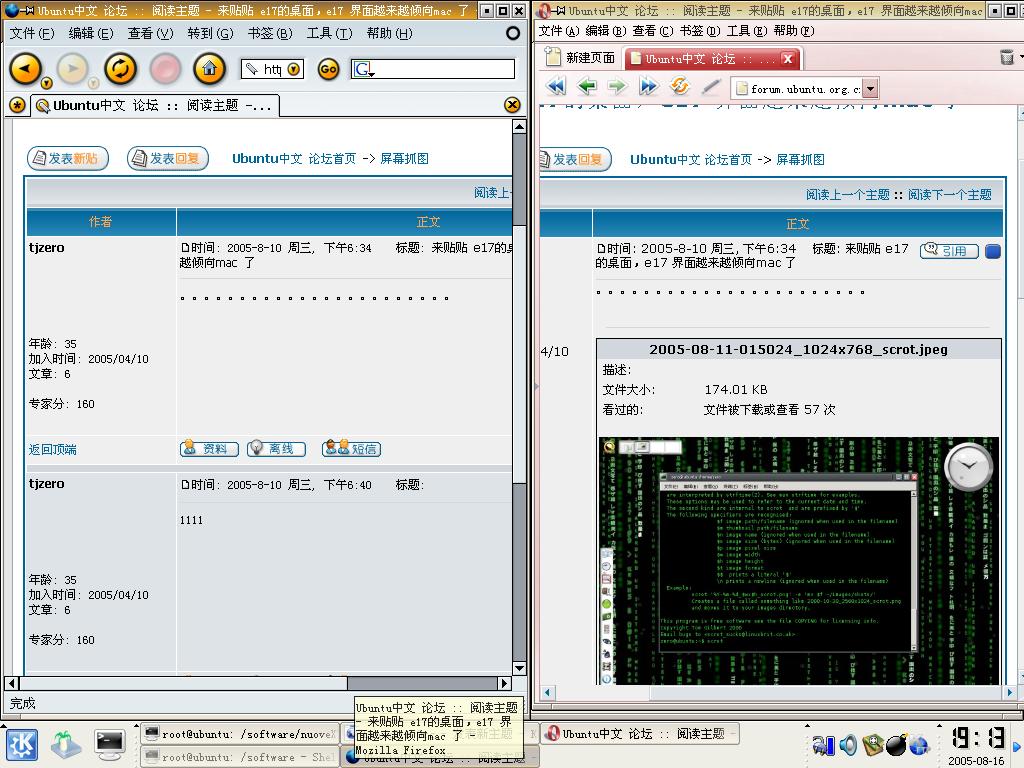Image resolution: width=1024 pixels, height=768 pixels.
Task: Open 文件 (F) menu in Firefox
Action: pos(32,33)
